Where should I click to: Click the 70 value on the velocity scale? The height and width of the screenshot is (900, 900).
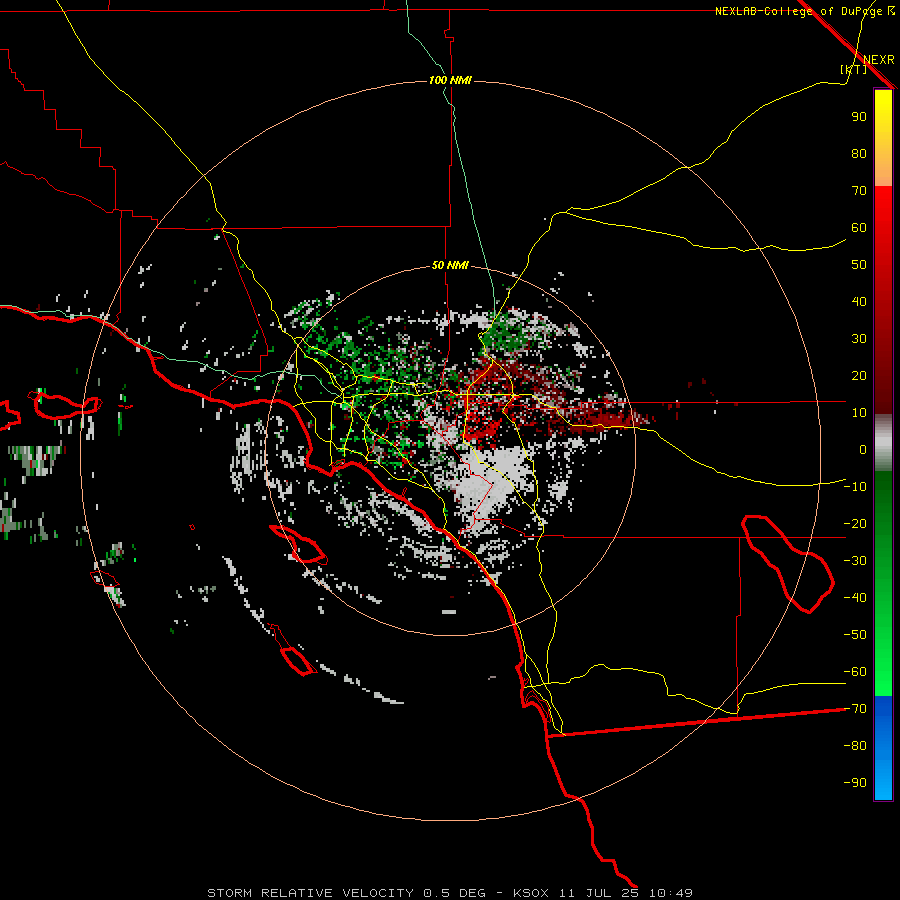859,191
